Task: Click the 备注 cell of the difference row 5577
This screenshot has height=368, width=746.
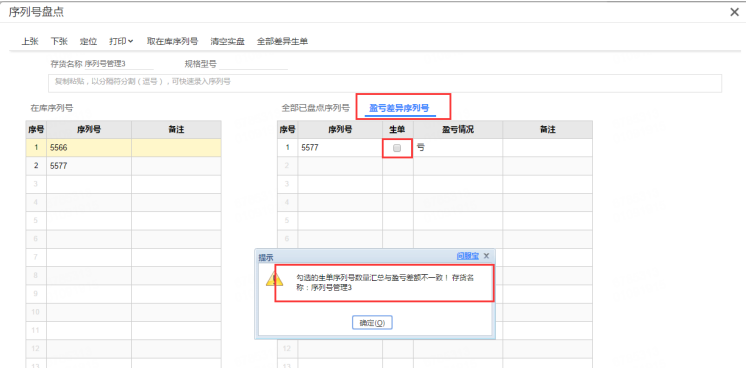Action: tap(548, 148)
